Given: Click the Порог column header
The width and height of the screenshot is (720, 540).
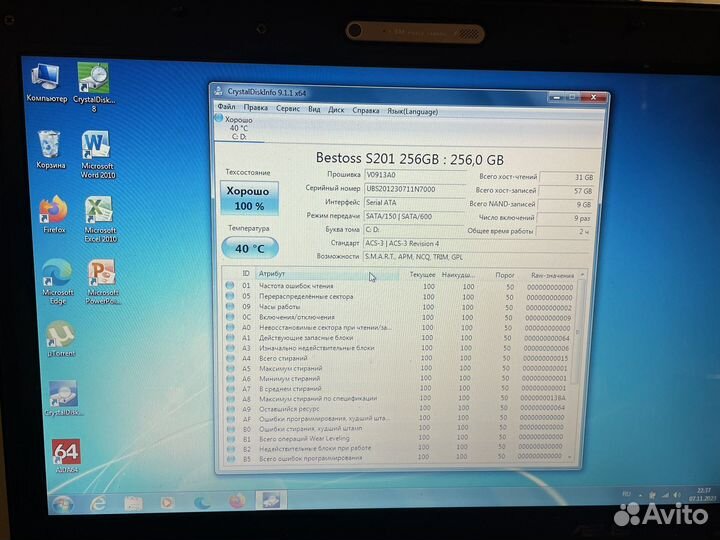Looking at the screenshot, I should pos(504,275).
